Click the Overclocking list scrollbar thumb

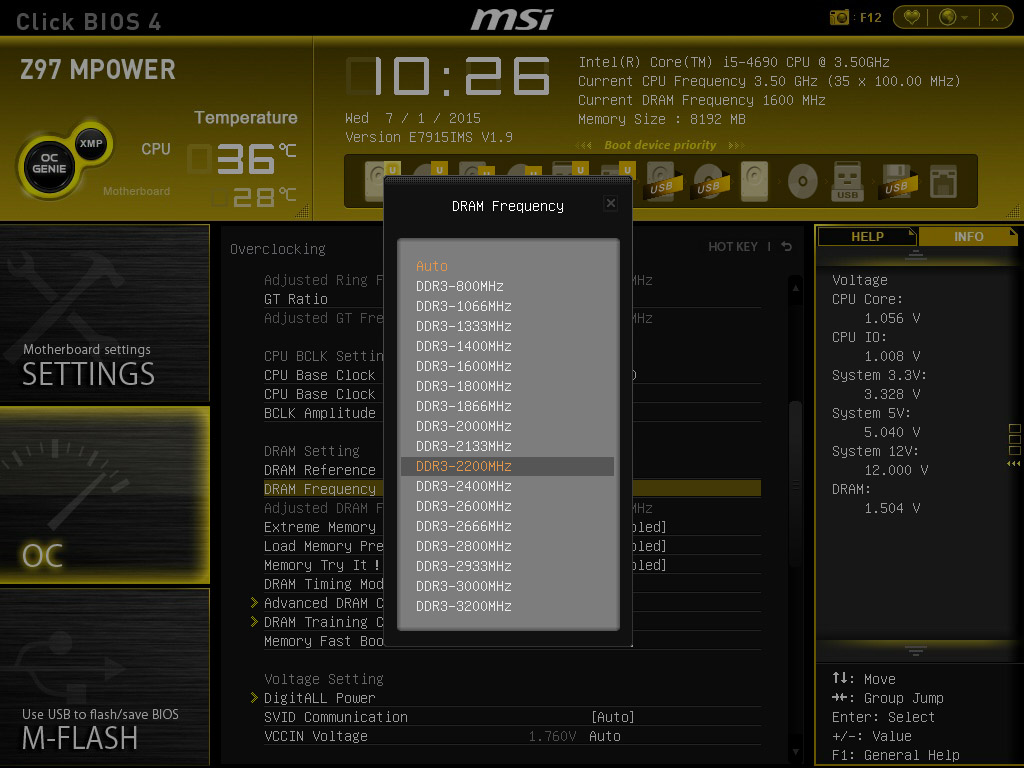[795, 483]
